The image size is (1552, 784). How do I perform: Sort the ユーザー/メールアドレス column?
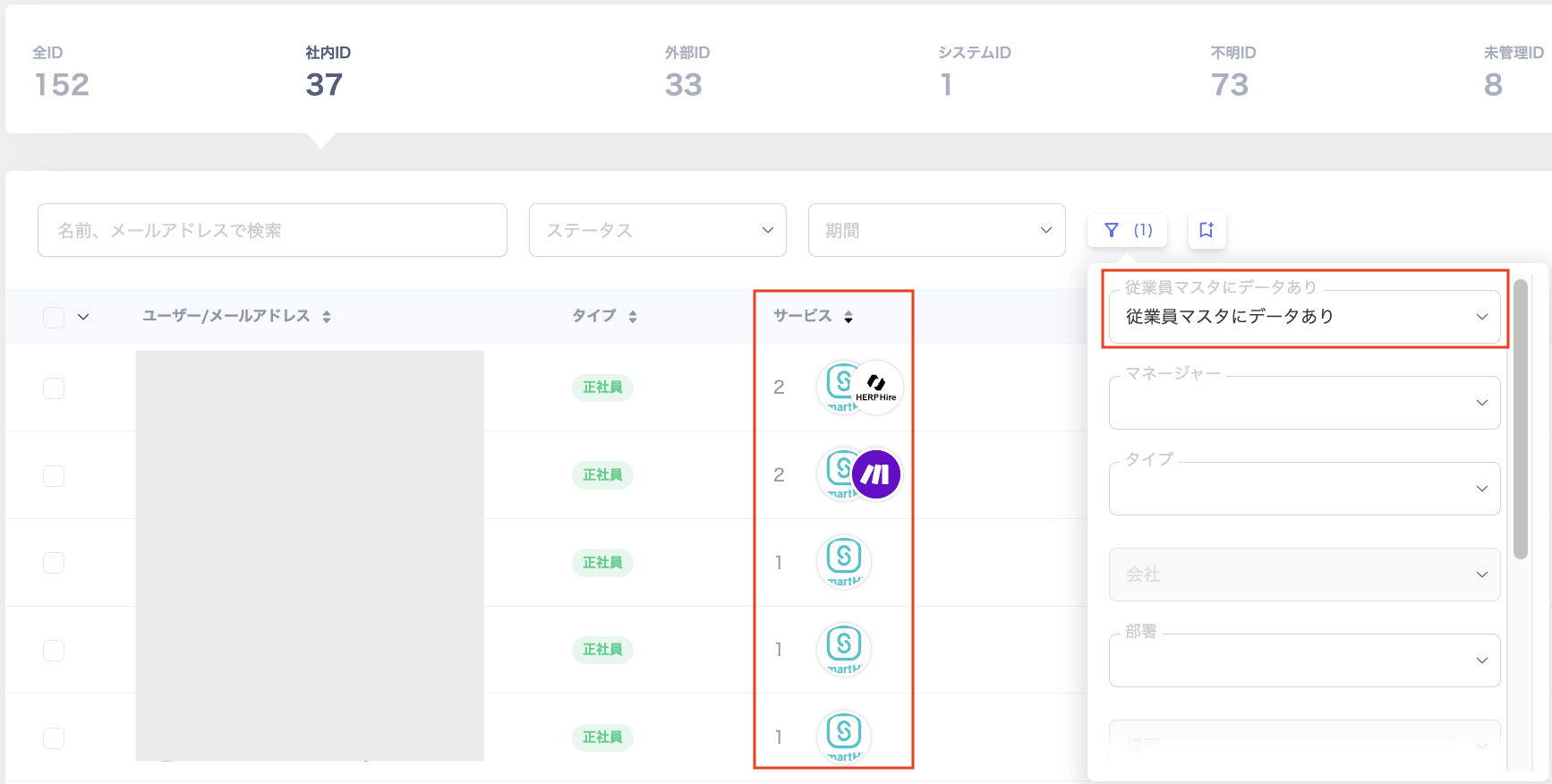click(327, 317)
